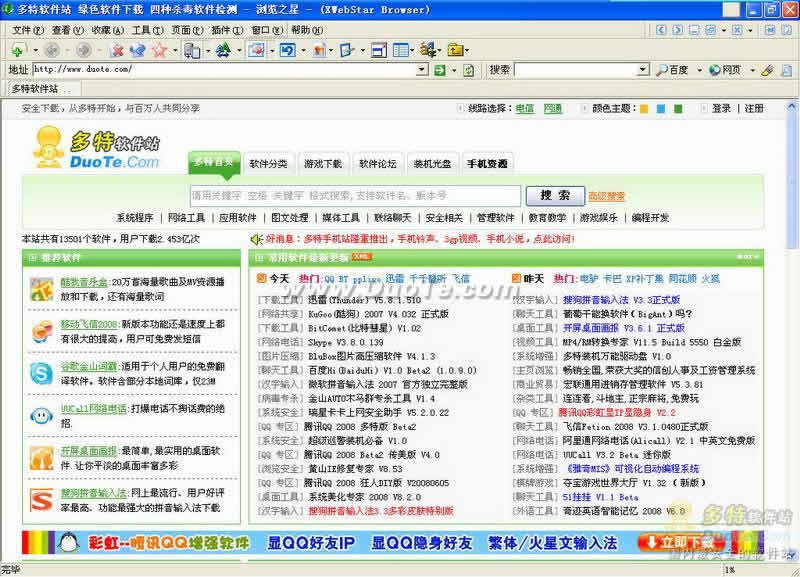Click the green-blue recycle arrows icon
Image resolution: width=800 pixels, height=577 pixels.
point(223,50)
